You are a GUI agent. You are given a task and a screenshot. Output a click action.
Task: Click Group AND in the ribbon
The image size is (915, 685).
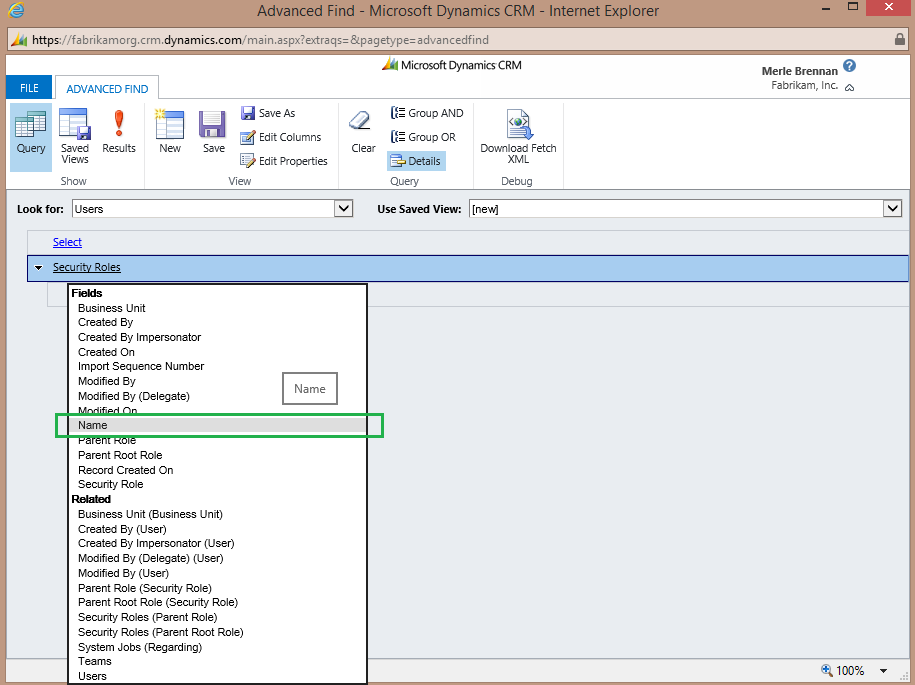[x=427, y=113]
